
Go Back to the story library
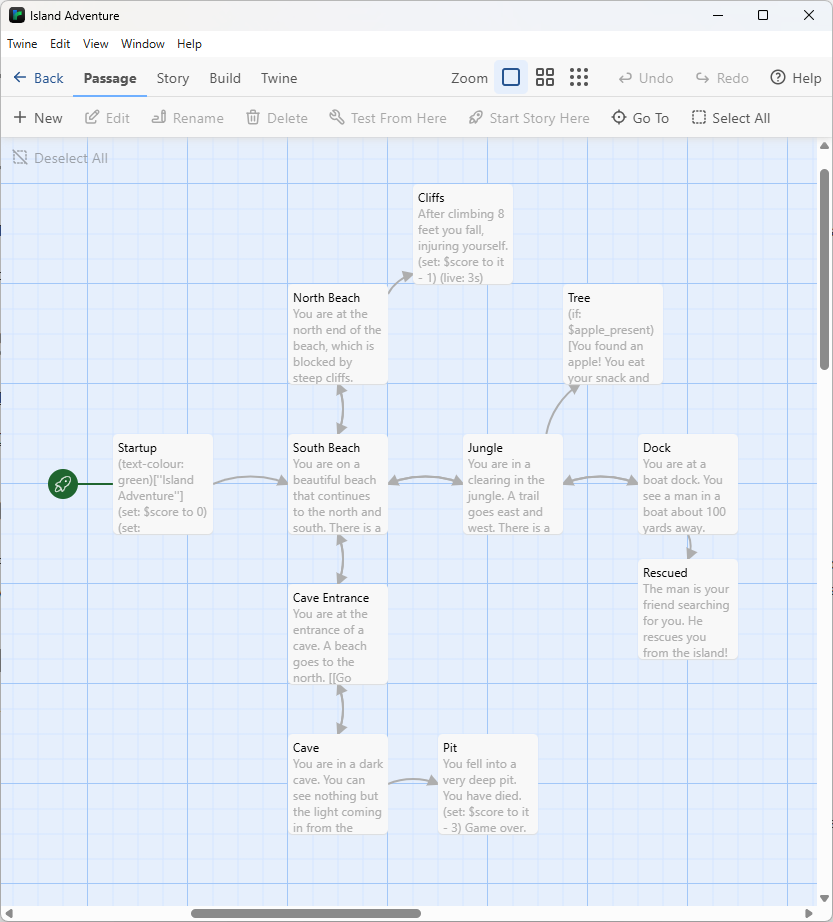(x=38, y=78)
